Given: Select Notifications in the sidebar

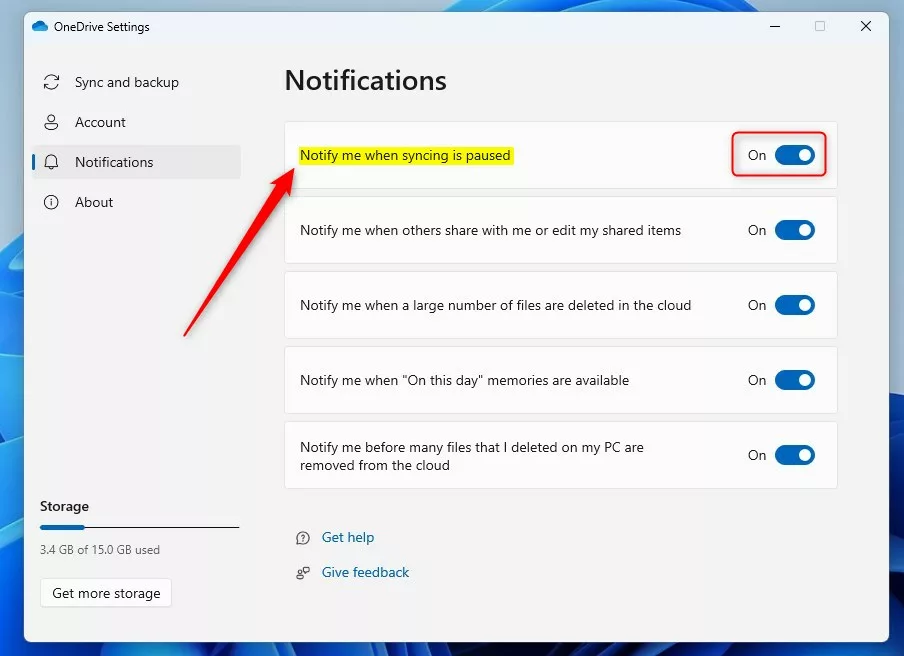Looking at the screenshot, I should (x=137, y=162).
